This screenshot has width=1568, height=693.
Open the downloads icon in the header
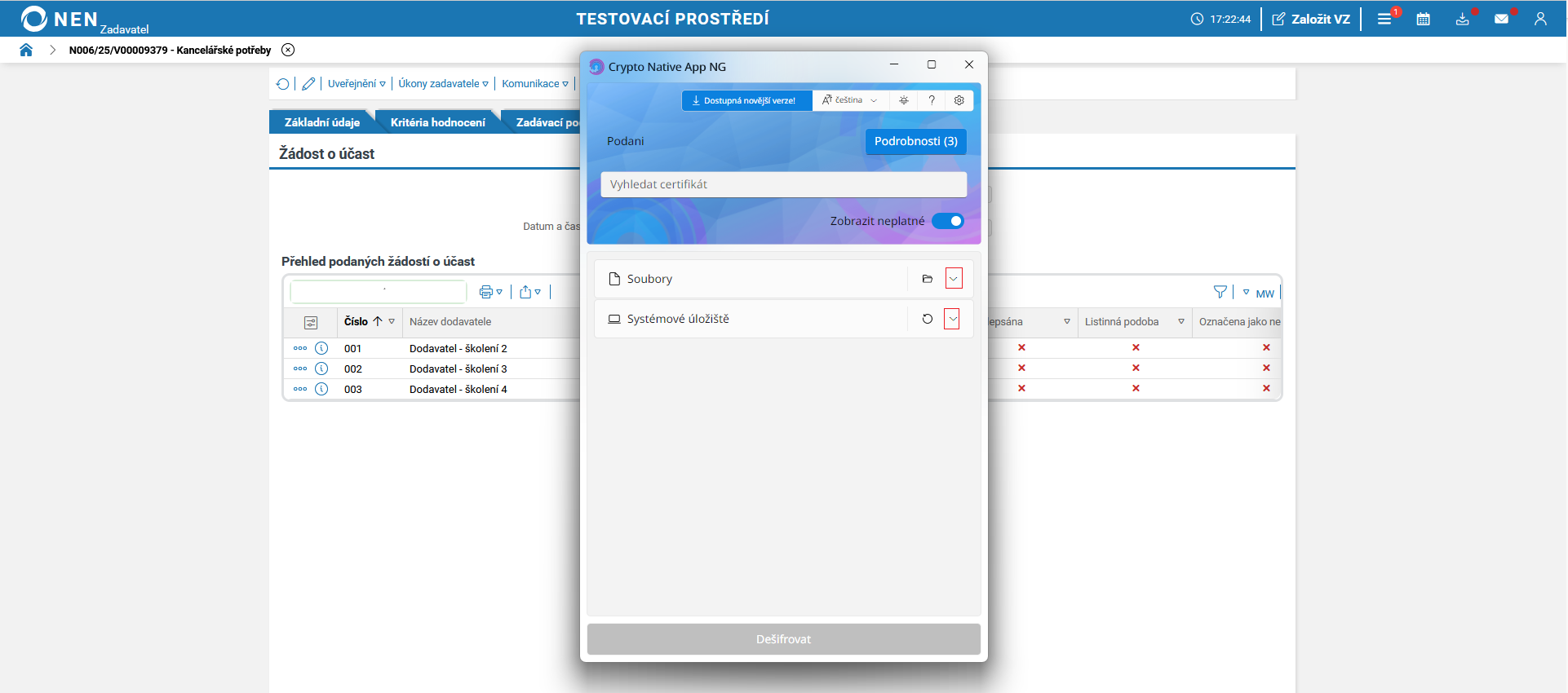(x=1463, y=19)
